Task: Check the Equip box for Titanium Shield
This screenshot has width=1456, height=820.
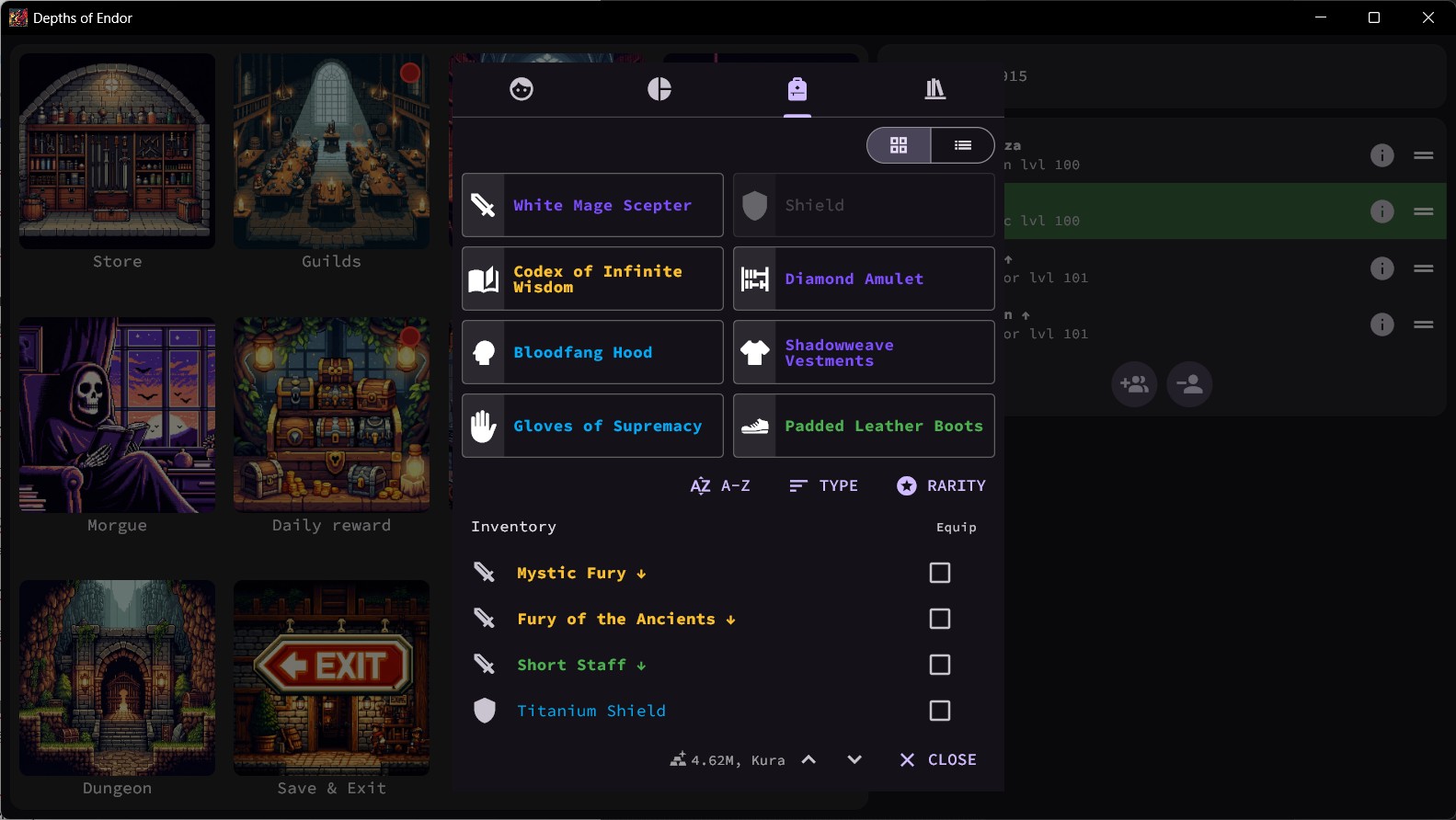Action: tap(940, 711)
